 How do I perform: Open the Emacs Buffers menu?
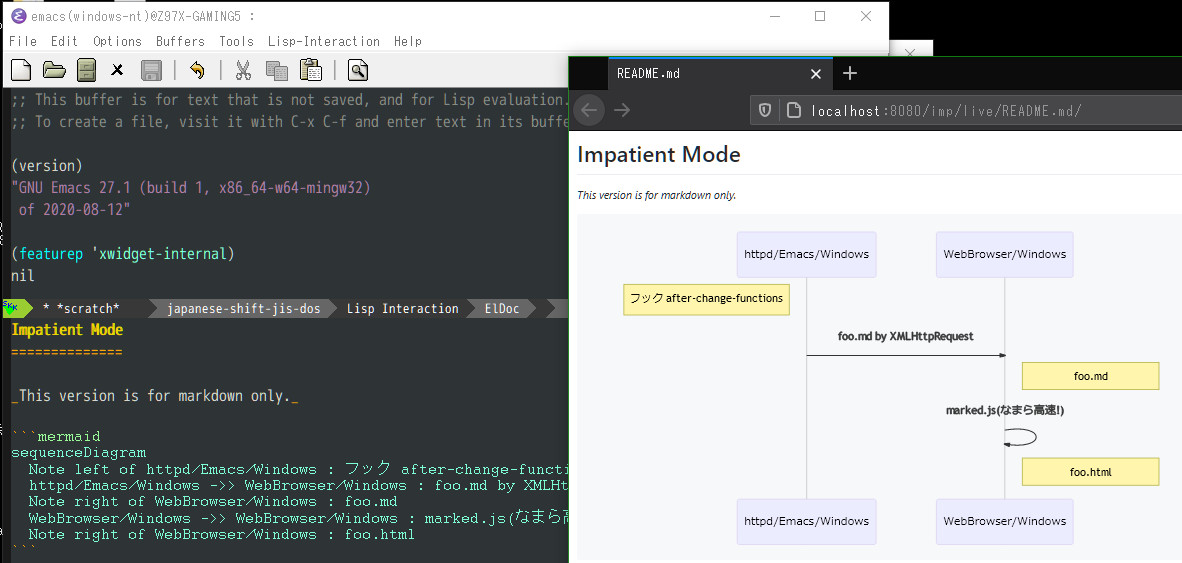click(x=180, y=41)
